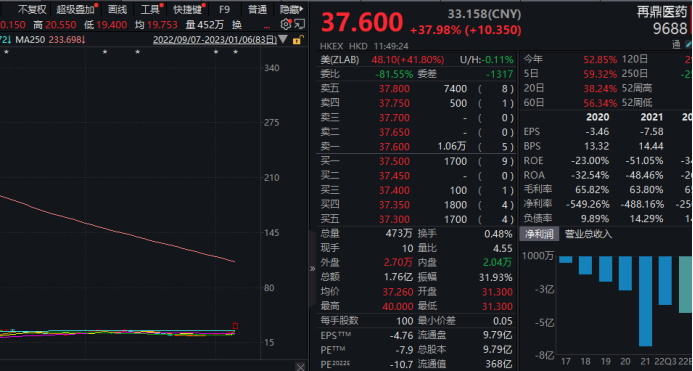Screen dimensions: 693x371
Task: Select the 买二 37.450 bid row
Action: click(x=416, y=176)
